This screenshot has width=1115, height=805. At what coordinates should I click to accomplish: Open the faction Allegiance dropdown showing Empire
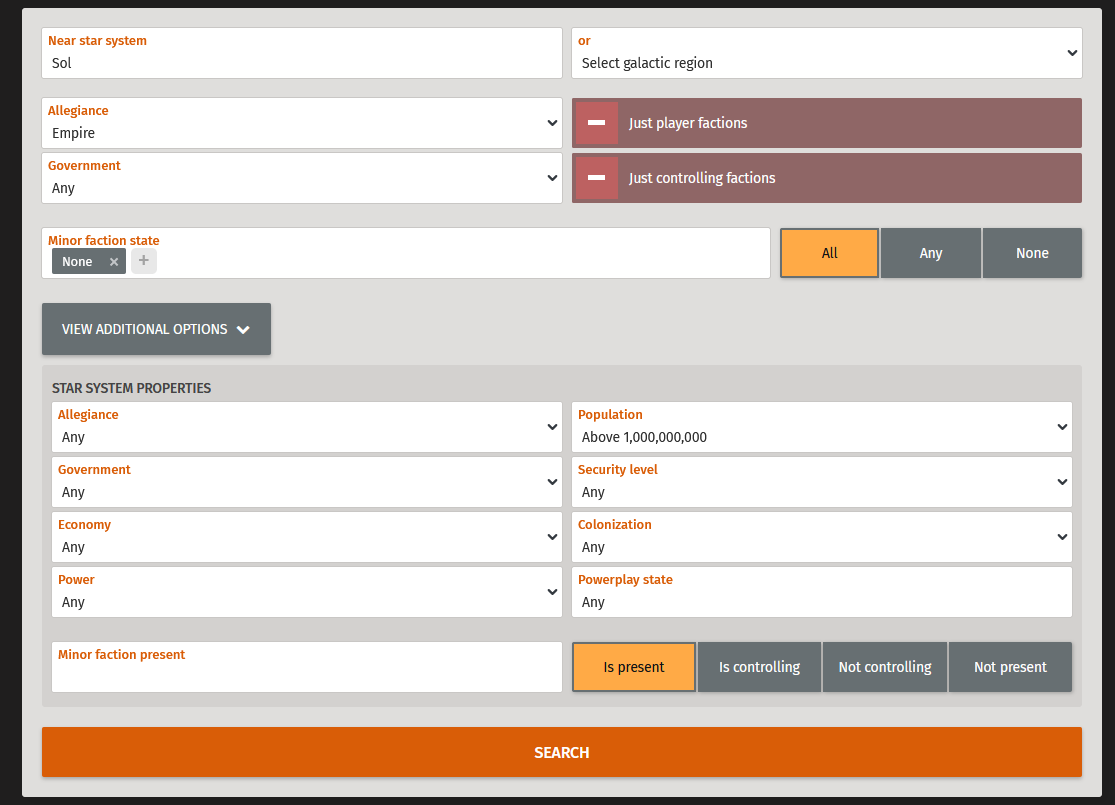(302, 123)
